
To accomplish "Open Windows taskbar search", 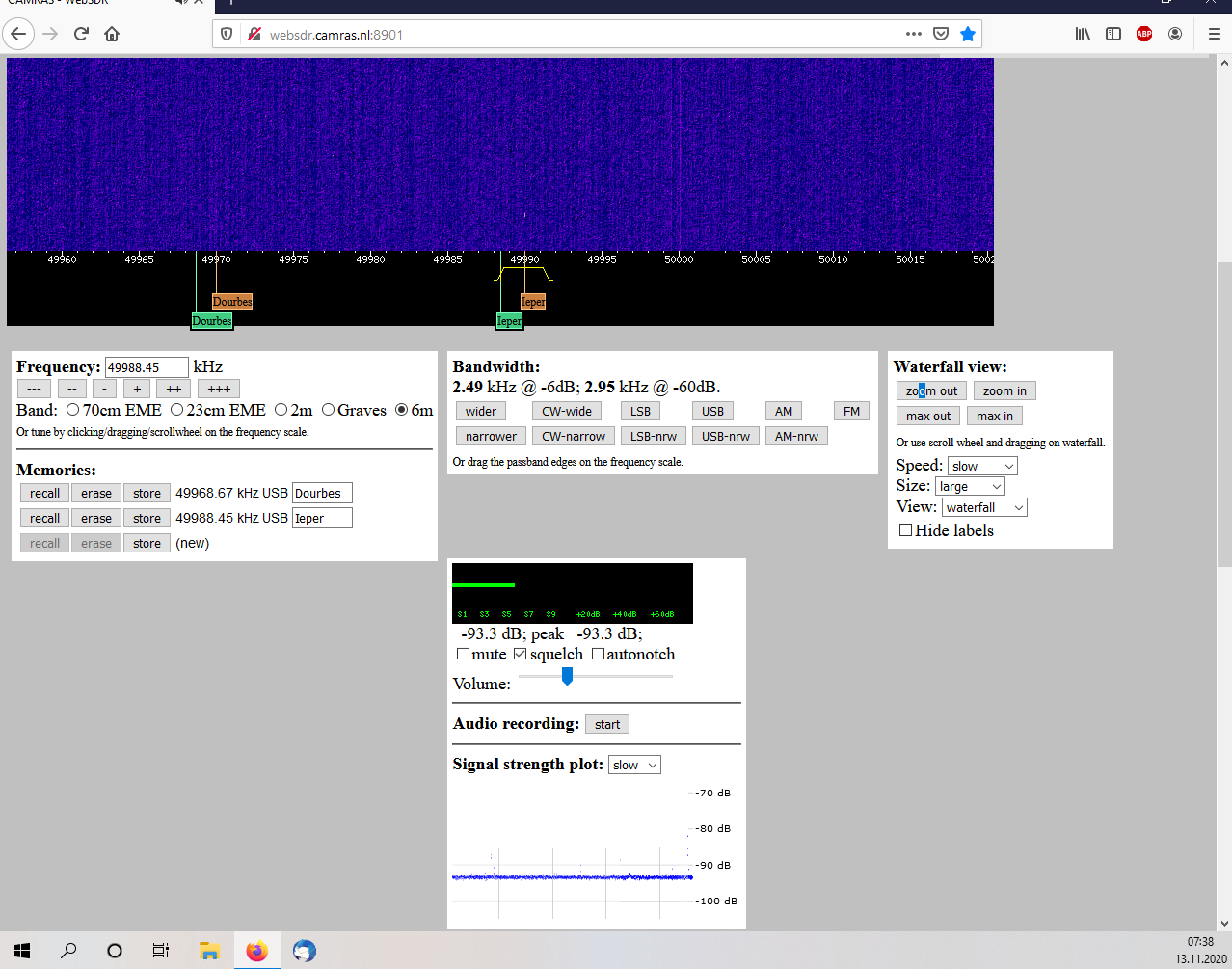I will (x=68, y=951).
